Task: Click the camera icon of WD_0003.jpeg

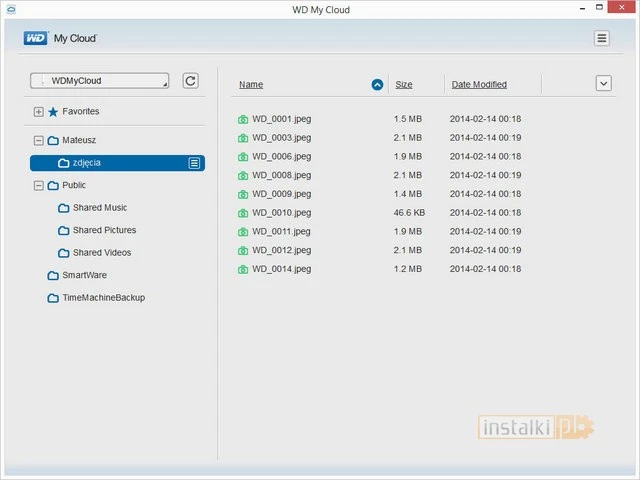Action: point(243,138)
